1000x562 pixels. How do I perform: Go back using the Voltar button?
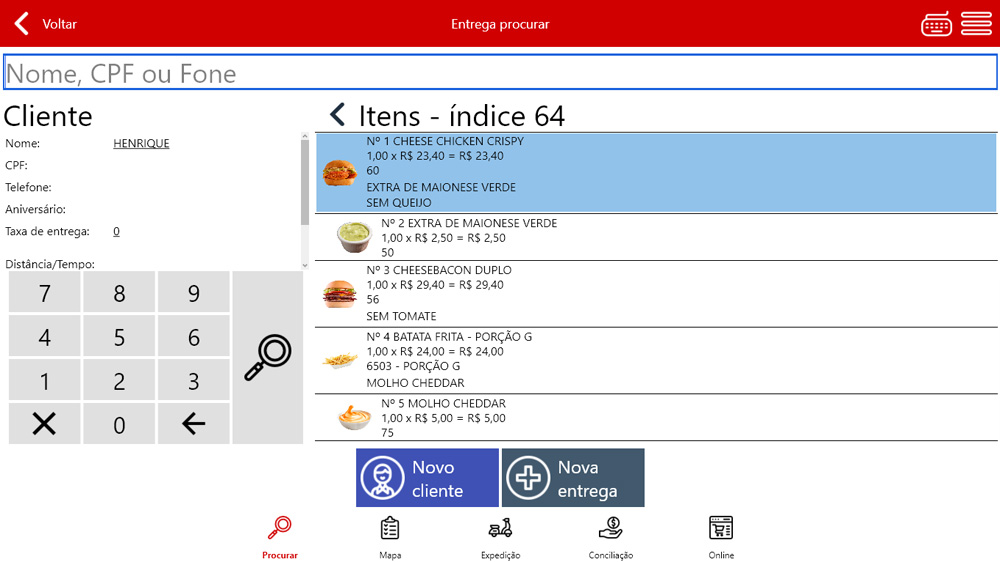[x=45, y=24]
